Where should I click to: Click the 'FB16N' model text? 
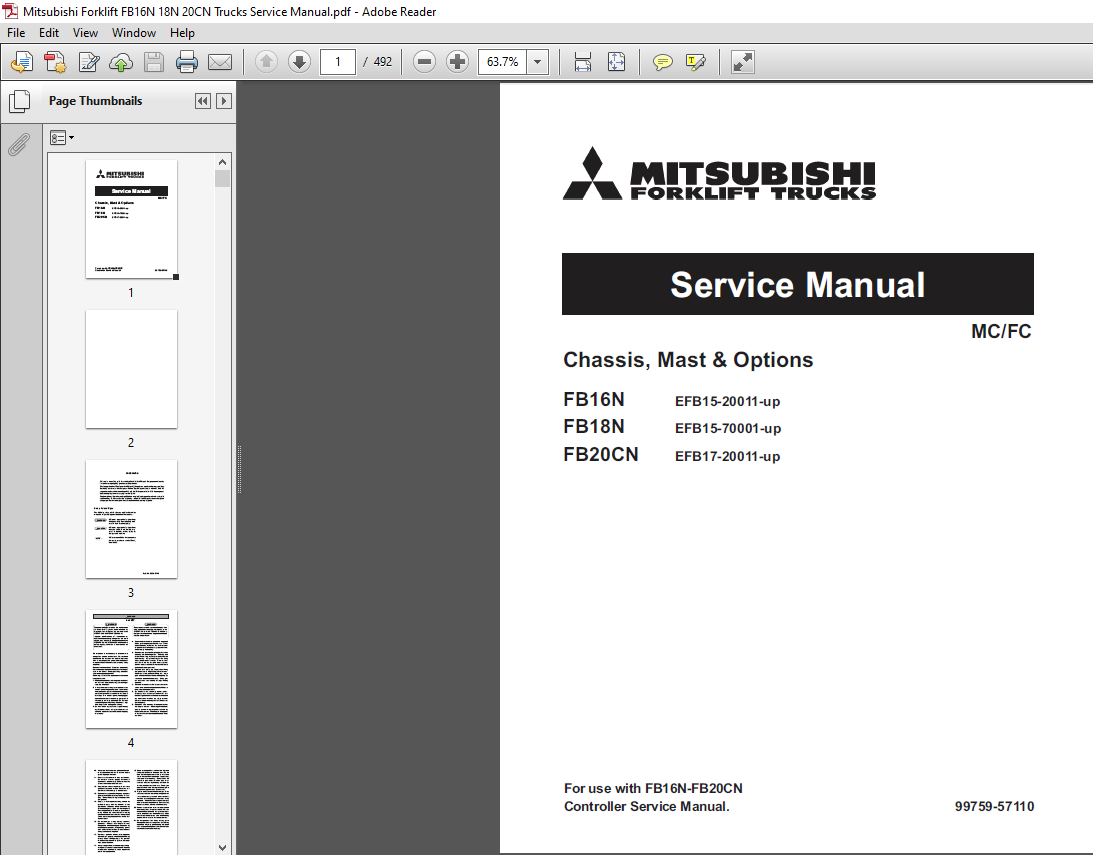(594, 399)
